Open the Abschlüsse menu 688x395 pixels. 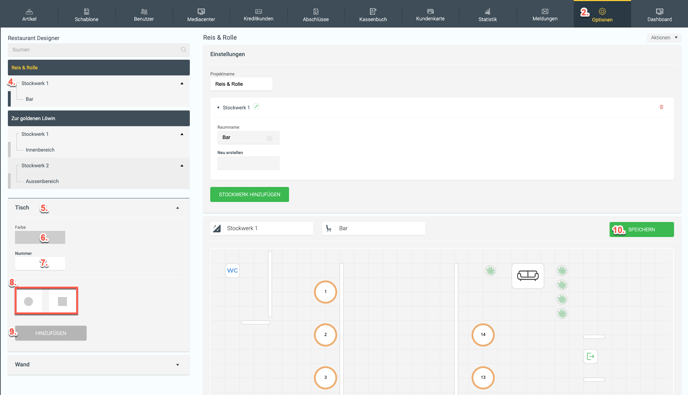315,14
